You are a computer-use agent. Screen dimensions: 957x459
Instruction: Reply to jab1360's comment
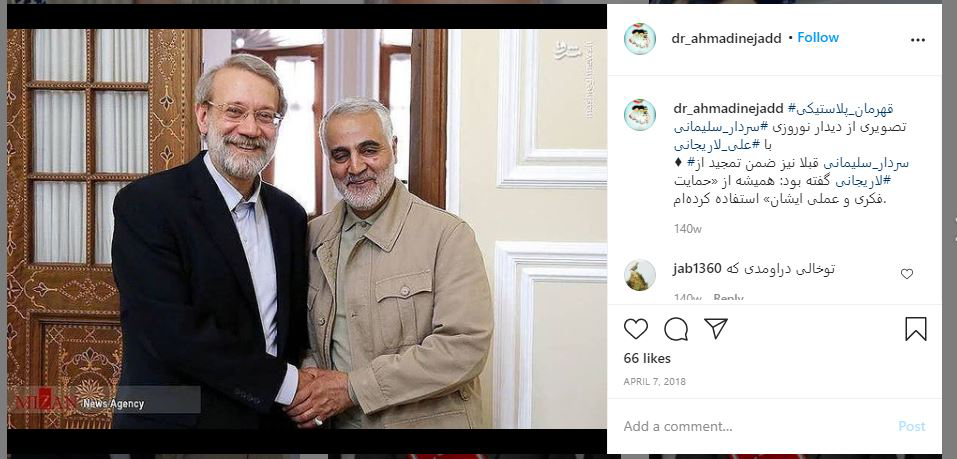tap(728, 298)
